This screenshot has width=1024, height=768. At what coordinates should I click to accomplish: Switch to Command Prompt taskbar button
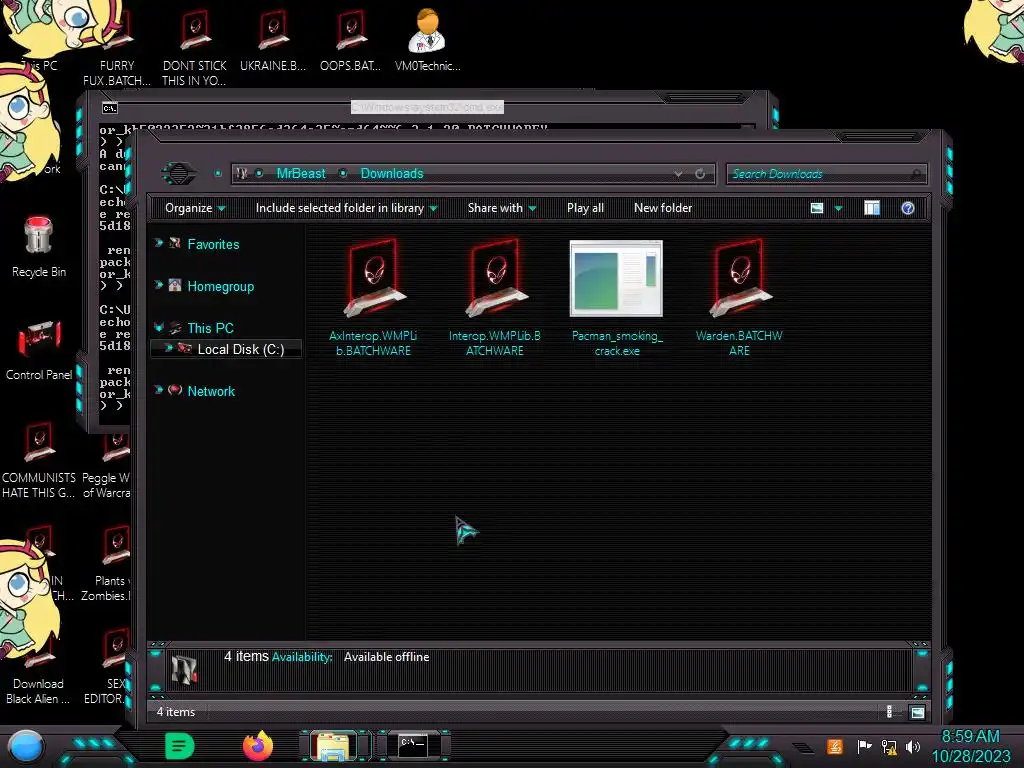(413, 746)
